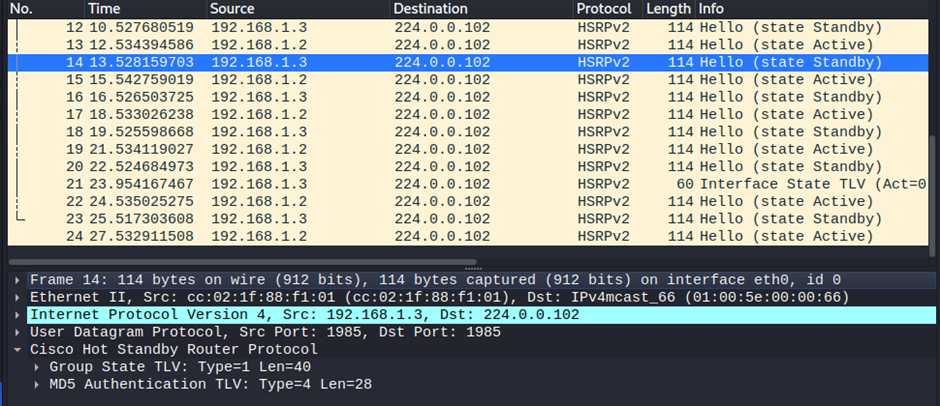Screen dimensions: 940x406
Task: Click the Group State TLV: Type=1 Len=40 text
Action: tap(180, 367)
